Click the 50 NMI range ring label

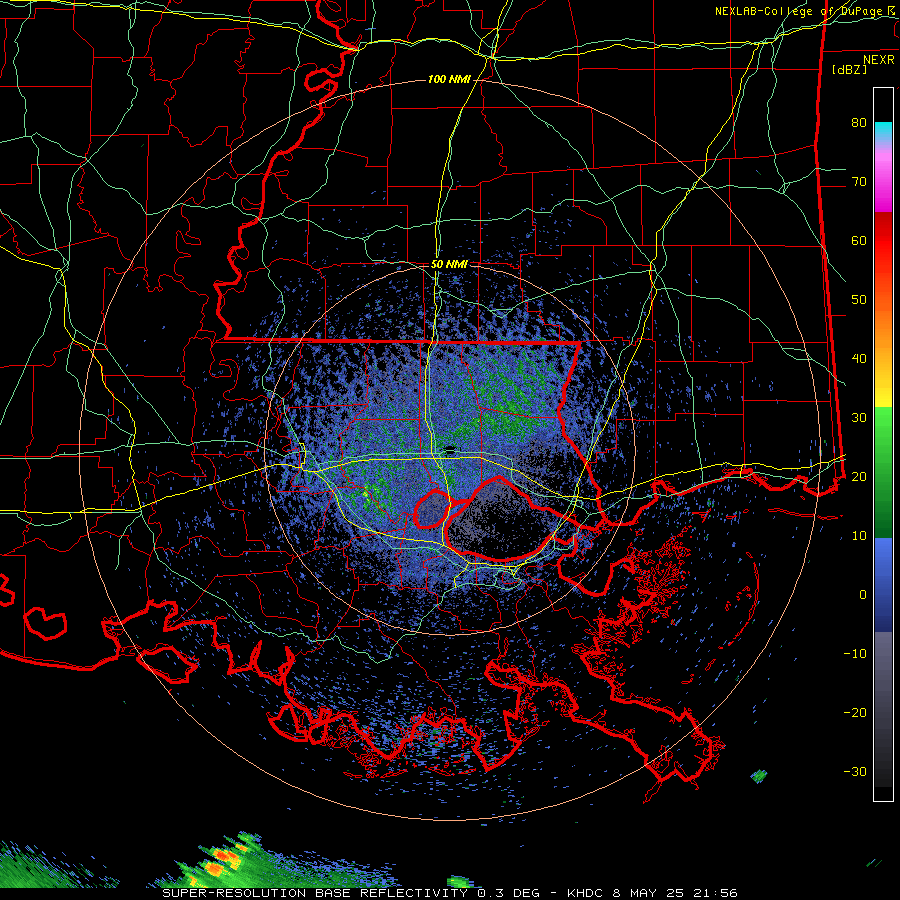(x=449, y=265)
